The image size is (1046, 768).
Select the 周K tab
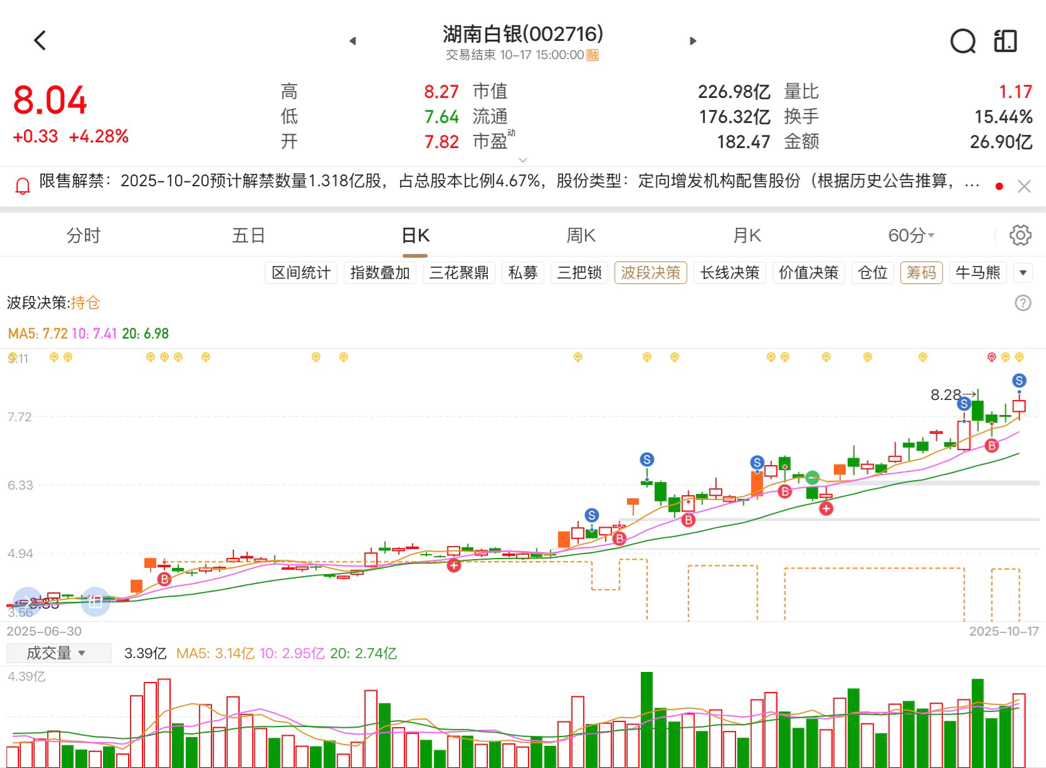(581, 236)
